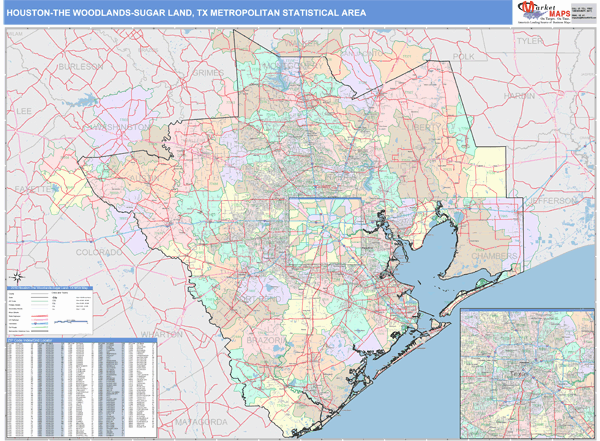The height and width of the screenshot is (441, 600).
Task: Click the MATAGORDA county label
Action: tap(202, 422)
